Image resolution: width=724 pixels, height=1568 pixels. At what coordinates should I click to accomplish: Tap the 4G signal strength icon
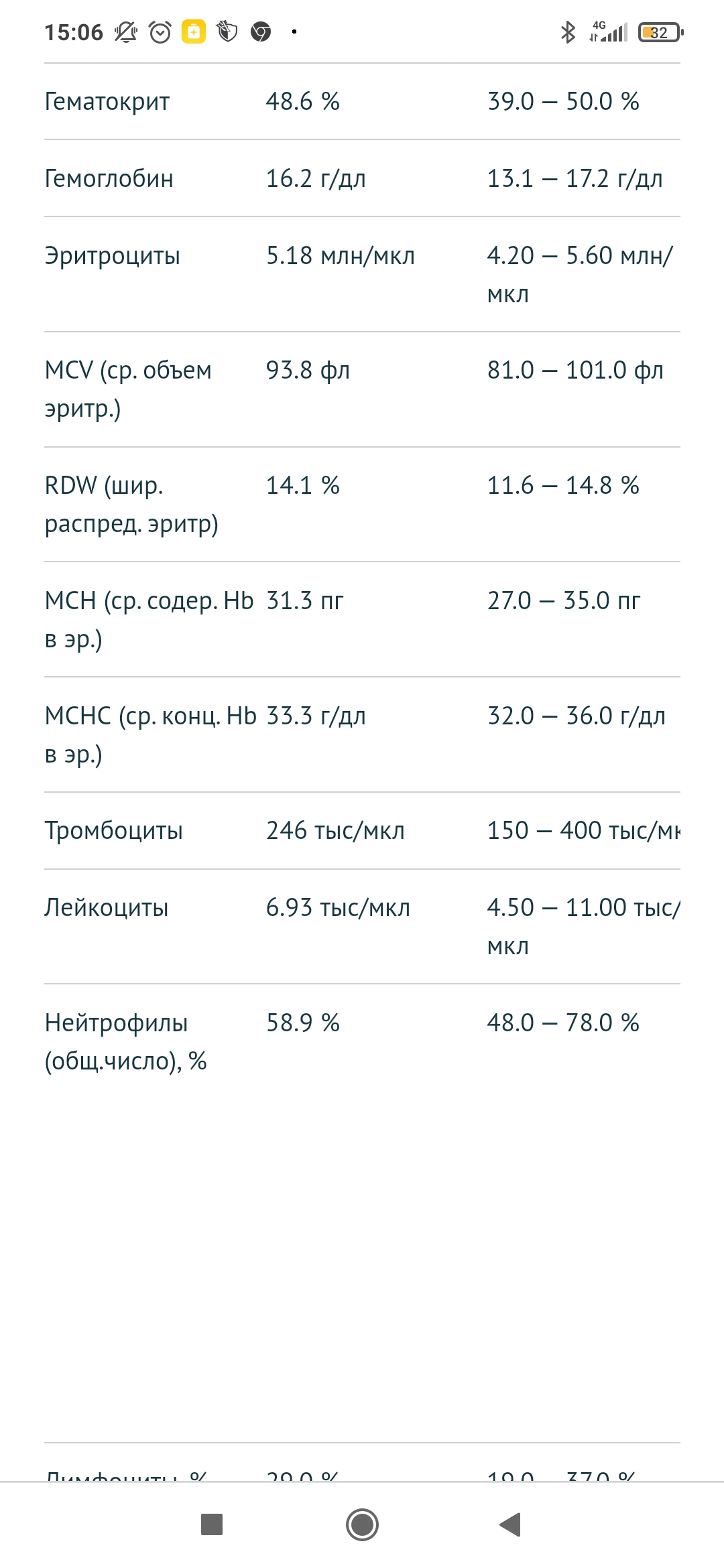609,31
